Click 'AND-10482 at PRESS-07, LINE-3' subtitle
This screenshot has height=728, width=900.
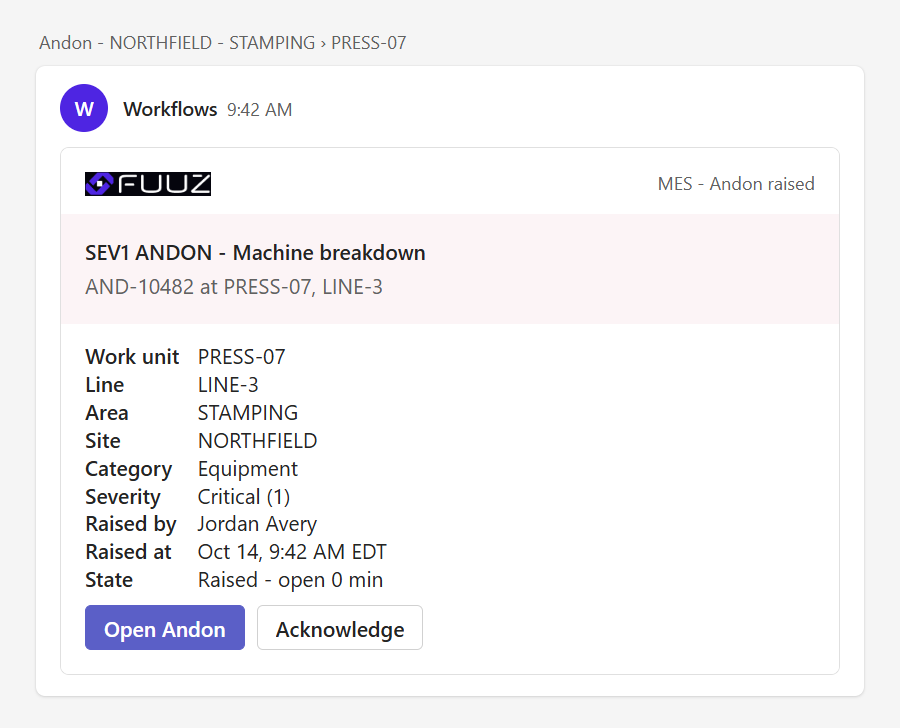234,286
